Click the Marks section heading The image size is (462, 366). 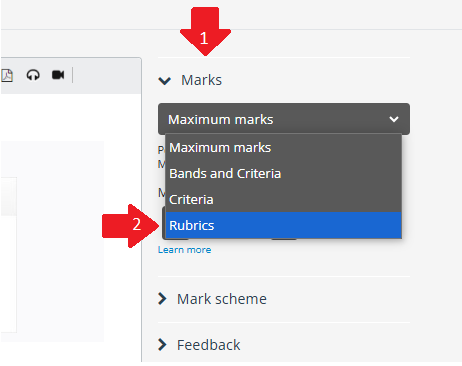(201, 80)
